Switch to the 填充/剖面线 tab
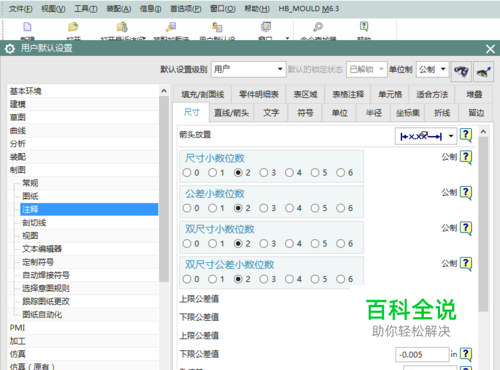Screen dimensions: 500x370 click(x=202, y=95)
